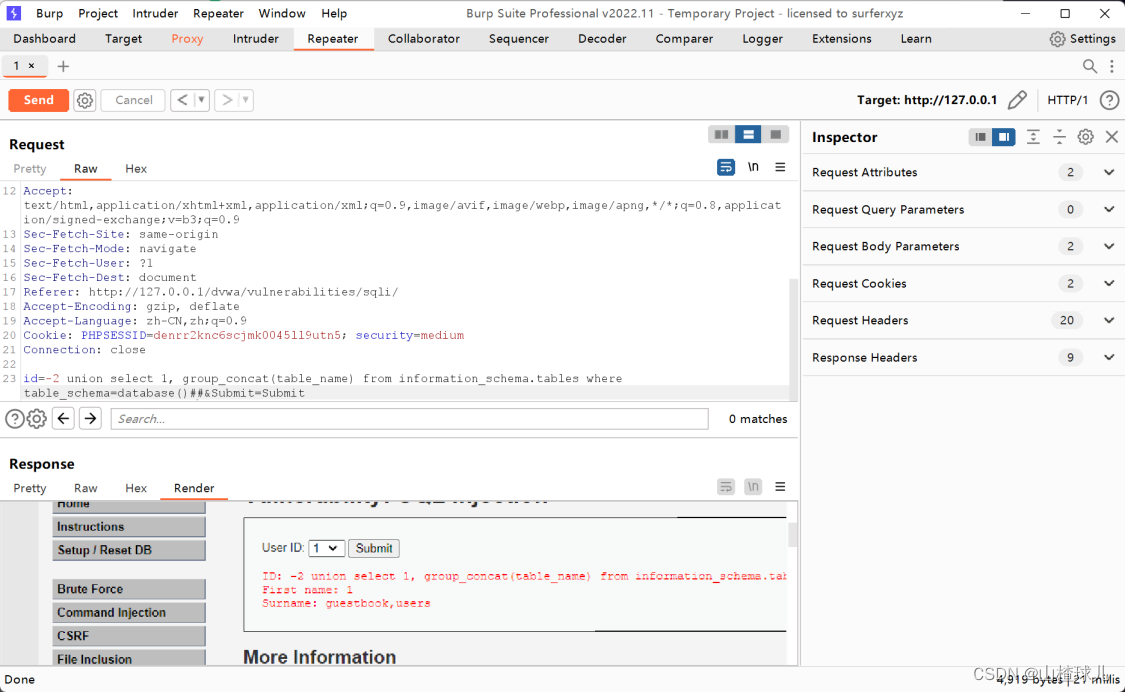Dock Inspector layout right icon

pyautogui.click(x=1004, y=137)
